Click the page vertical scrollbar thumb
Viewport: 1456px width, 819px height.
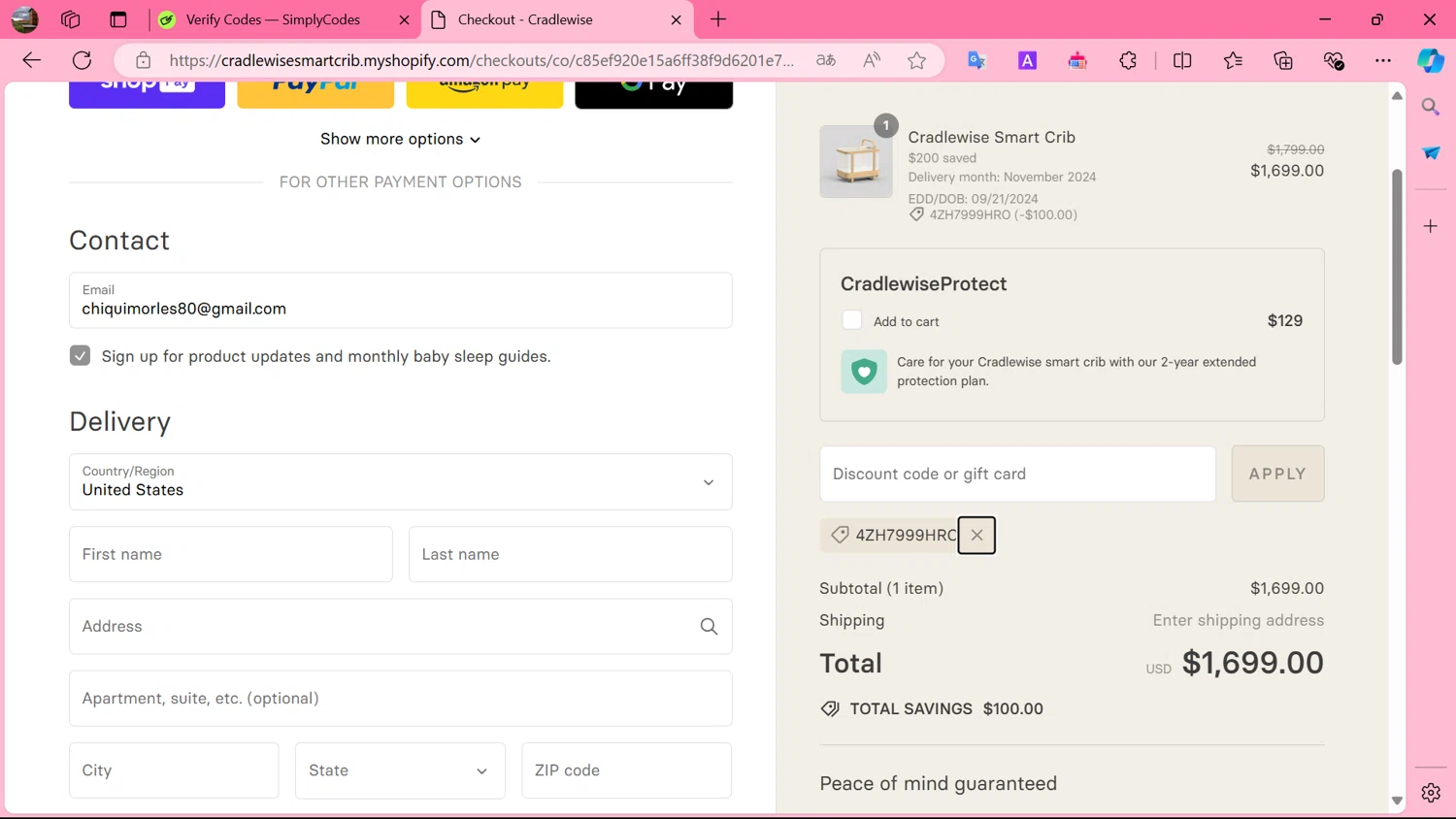point(1397,267)
